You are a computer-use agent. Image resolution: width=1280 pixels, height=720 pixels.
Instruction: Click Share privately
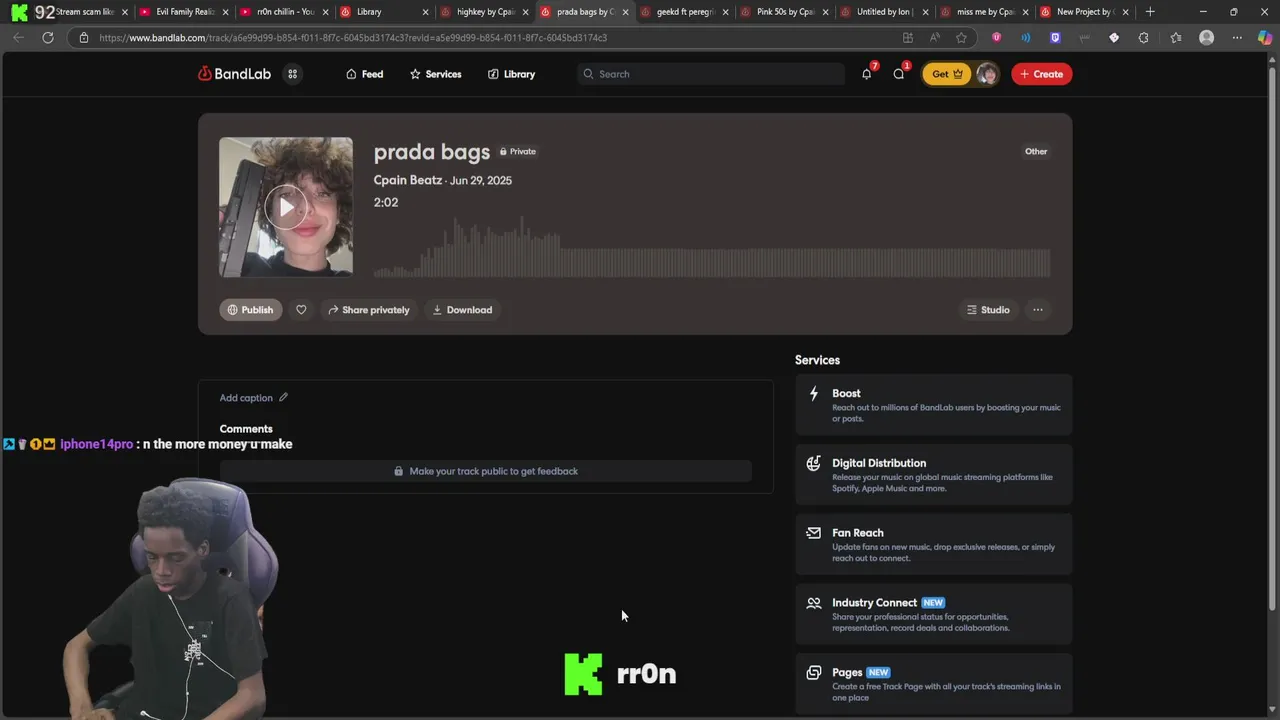click(368, 310)
